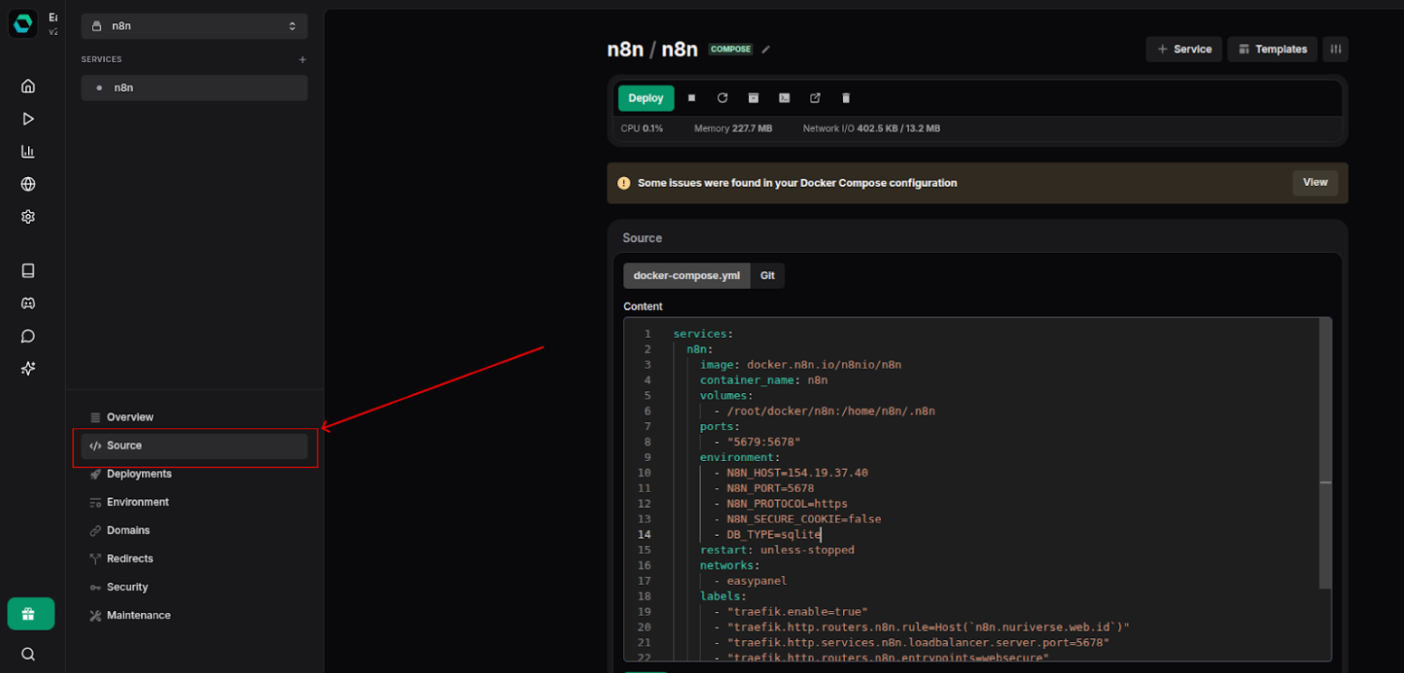The width and height of the screenshot is (1404, 673).
Task: Click the code editor vertical scrollbar
Action: pyautogui.click(x=1326, y=453)
